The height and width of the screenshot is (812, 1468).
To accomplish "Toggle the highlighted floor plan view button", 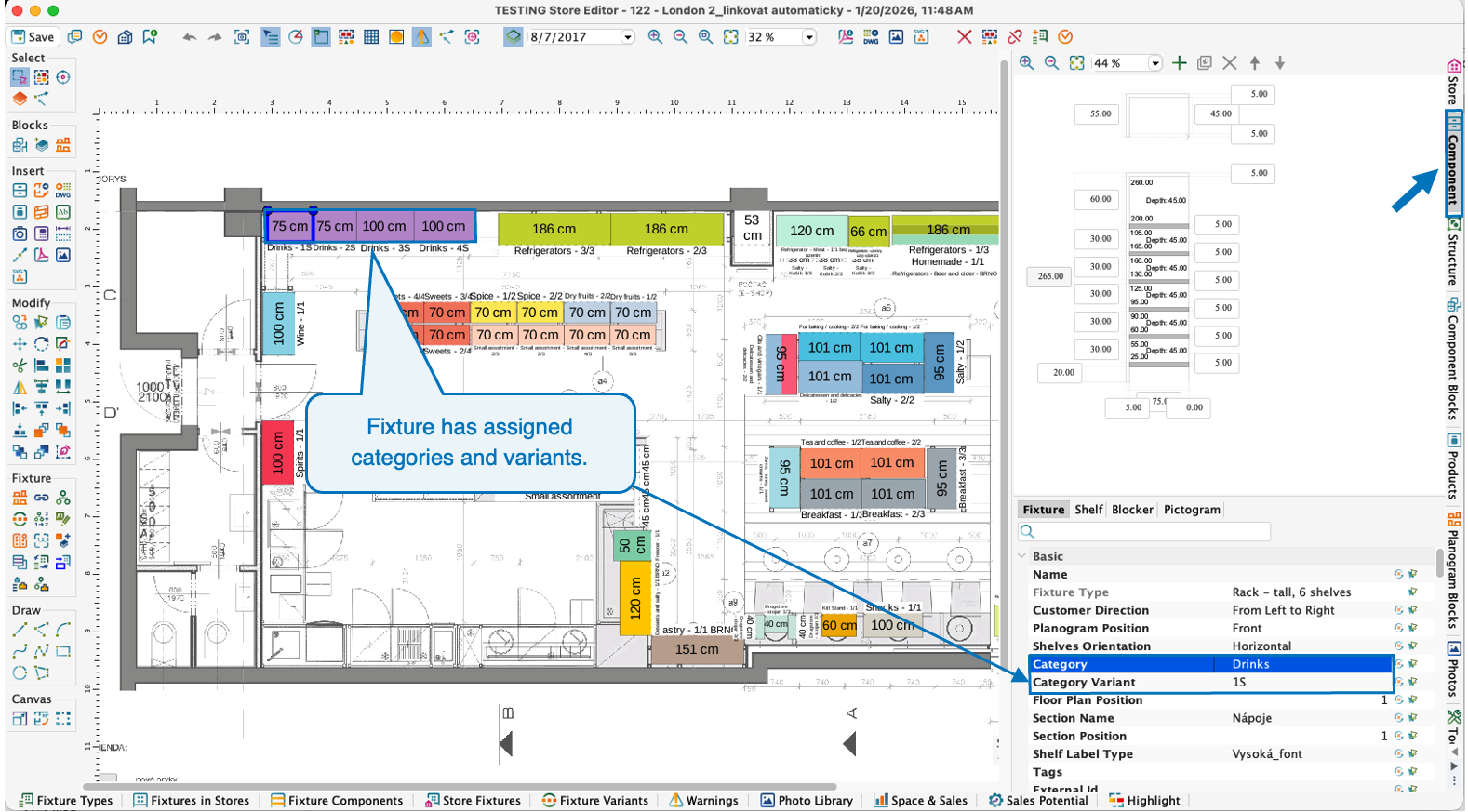I will [321, 37].
